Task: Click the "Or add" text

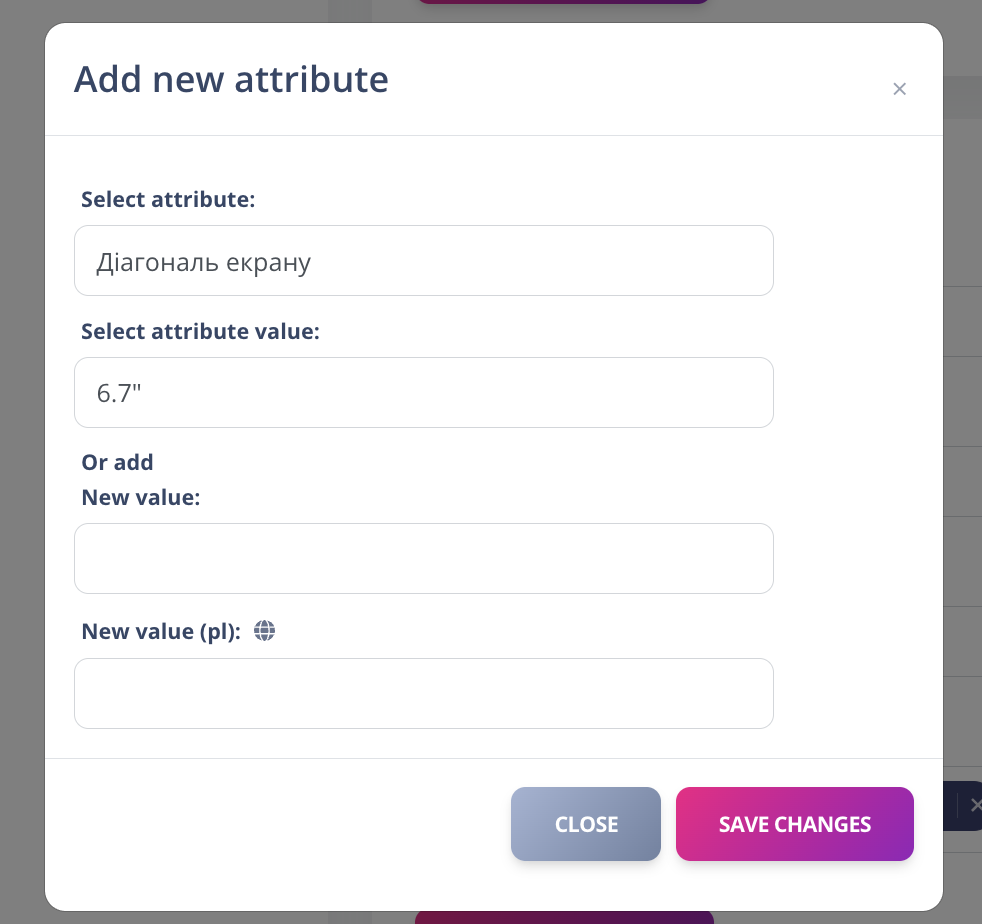Action: tap(117, 462)
